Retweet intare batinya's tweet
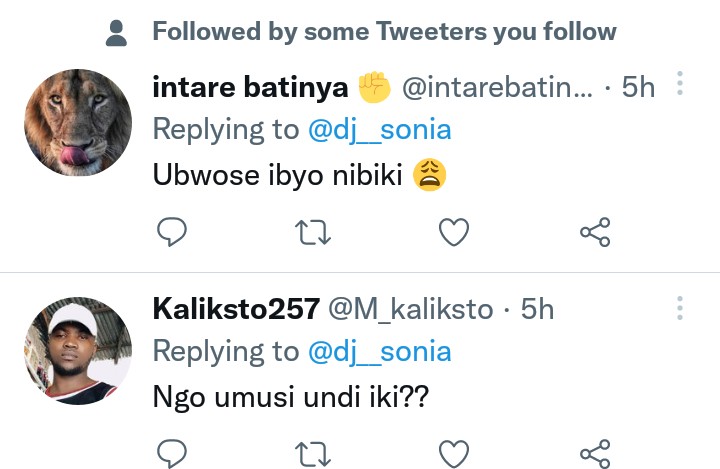720x469 pixels. 313,233
